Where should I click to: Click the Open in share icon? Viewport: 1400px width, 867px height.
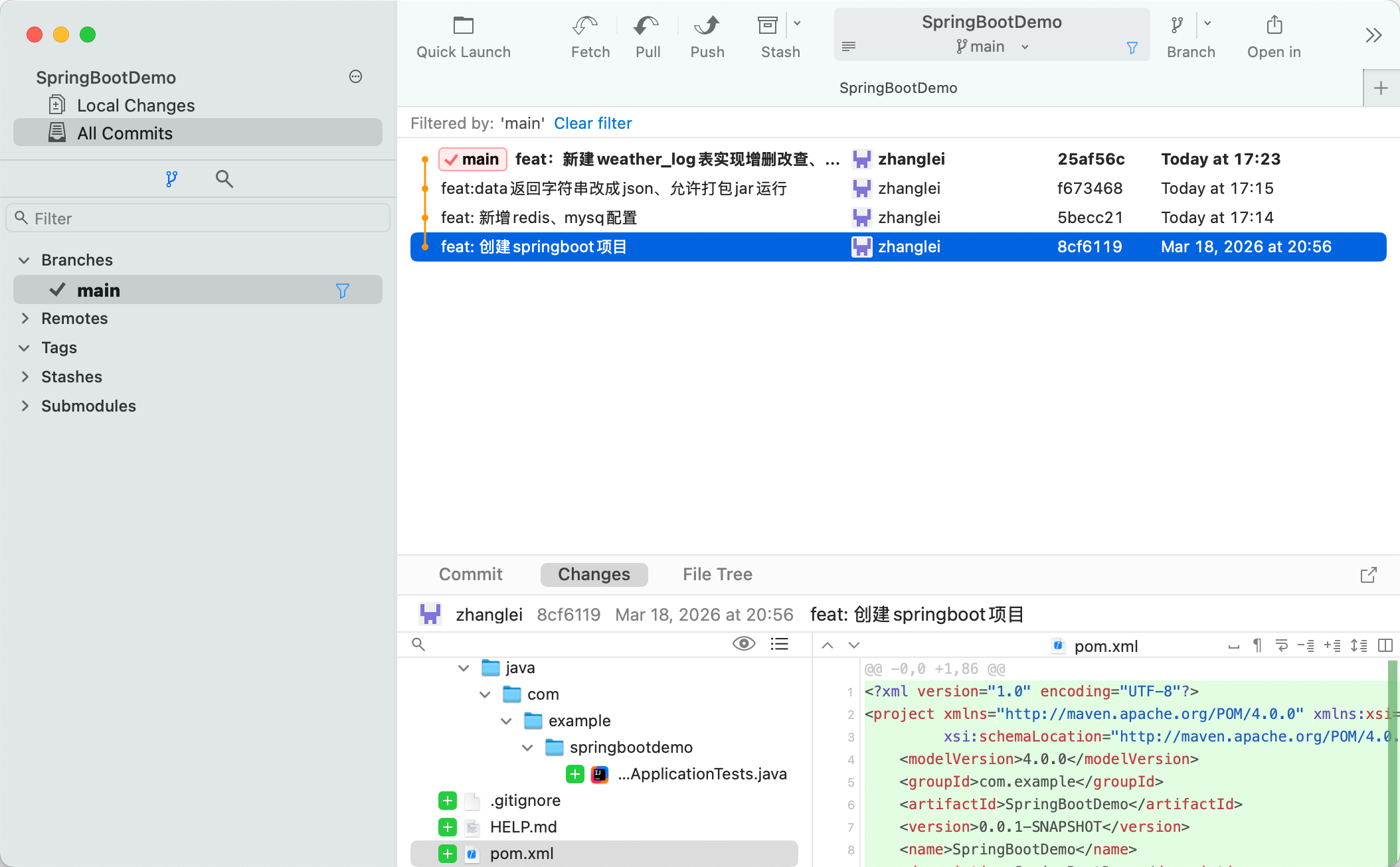coord(1274,27)
